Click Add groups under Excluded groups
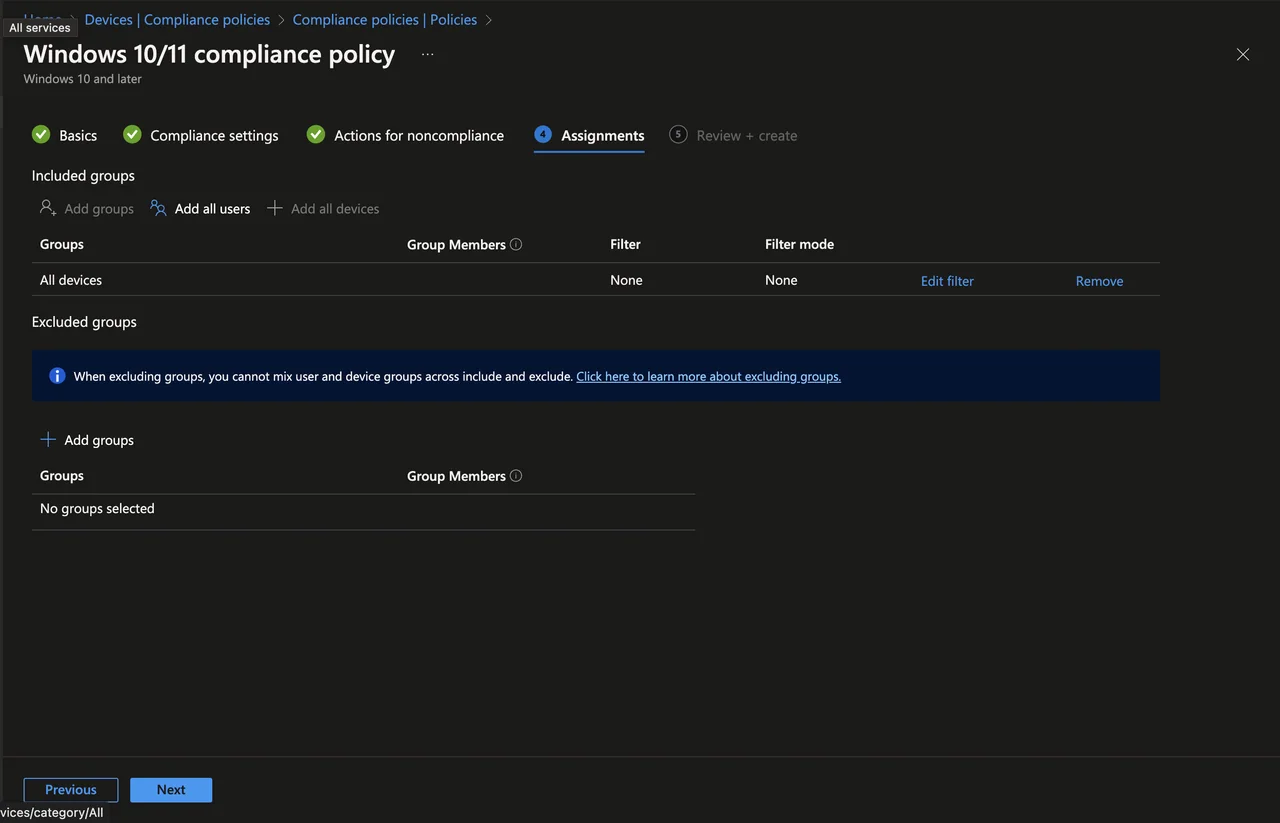The width and height of the screenshot is (1280, 823). pyautogui.click(x=87, y=440)
